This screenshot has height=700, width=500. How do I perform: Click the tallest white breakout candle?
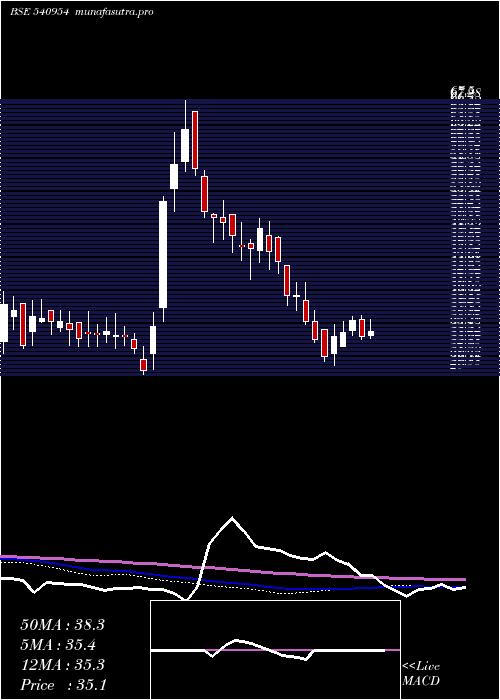(163, 254)
